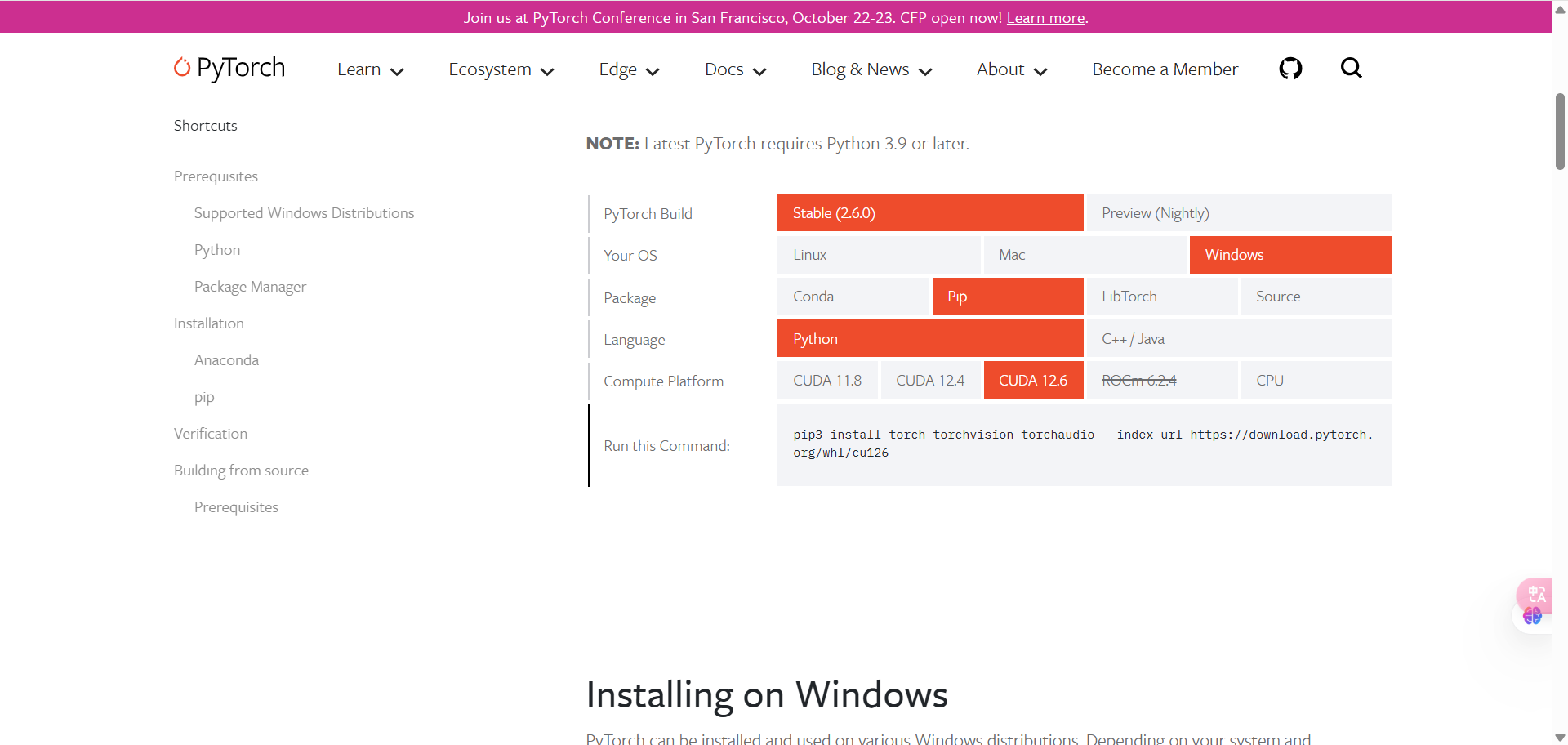The image size is (1568, 745).
Task: Go to Building from source section
Action: tap(241, 471)
